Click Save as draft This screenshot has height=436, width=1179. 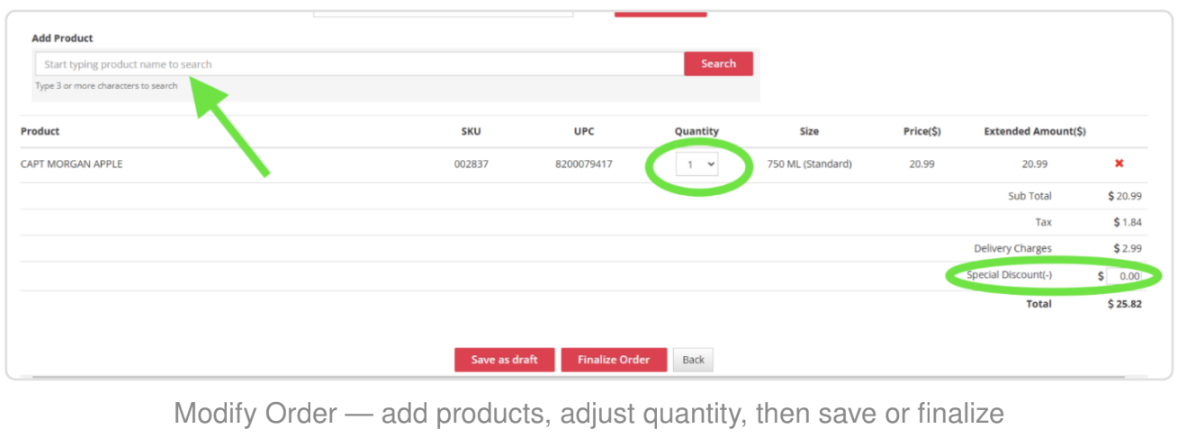pyautogui.click(x=505, y=359)
